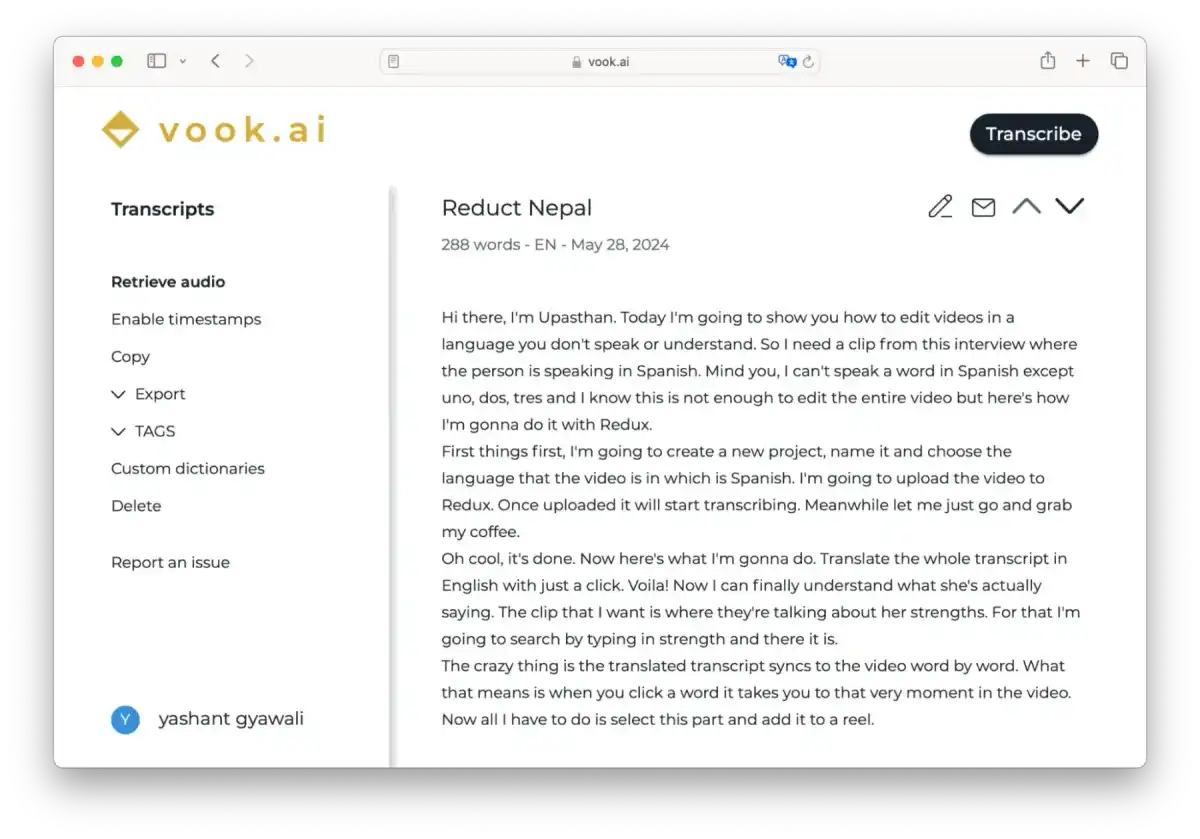Image resolution: width=1200 pixels, height=839 pixels.
Task: Click the yashant gyawali avatar circle
Action: coord(125,719)
